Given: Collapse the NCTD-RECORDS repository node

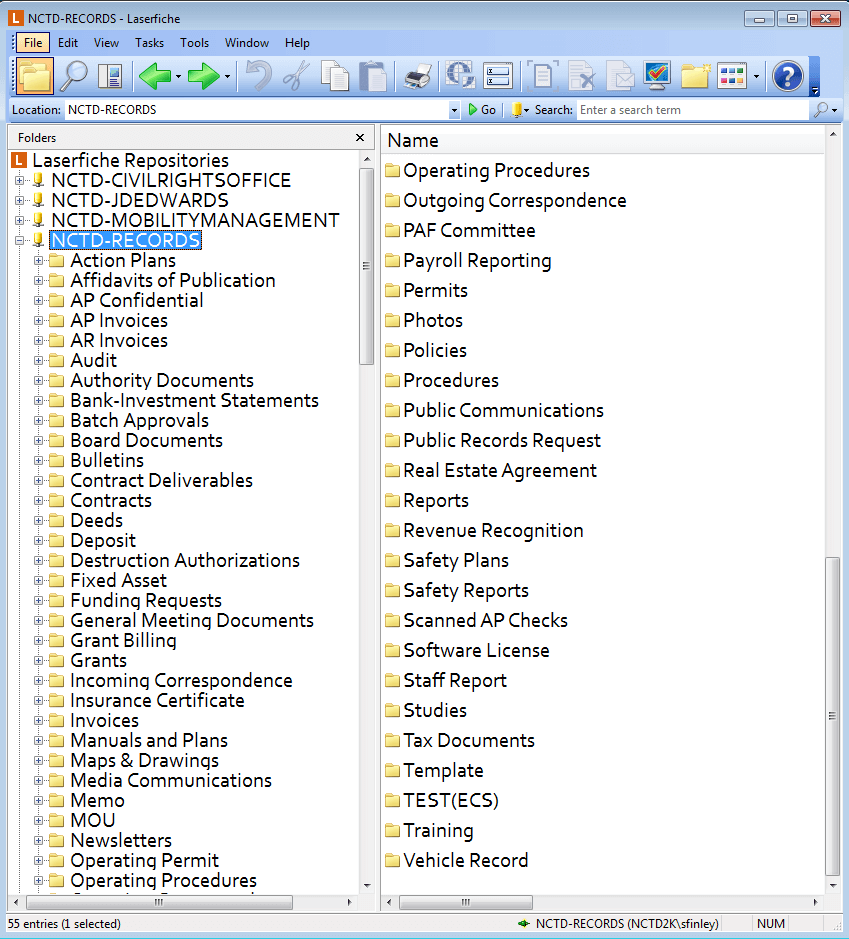Looking at the screenshot, I should [20, 240].
